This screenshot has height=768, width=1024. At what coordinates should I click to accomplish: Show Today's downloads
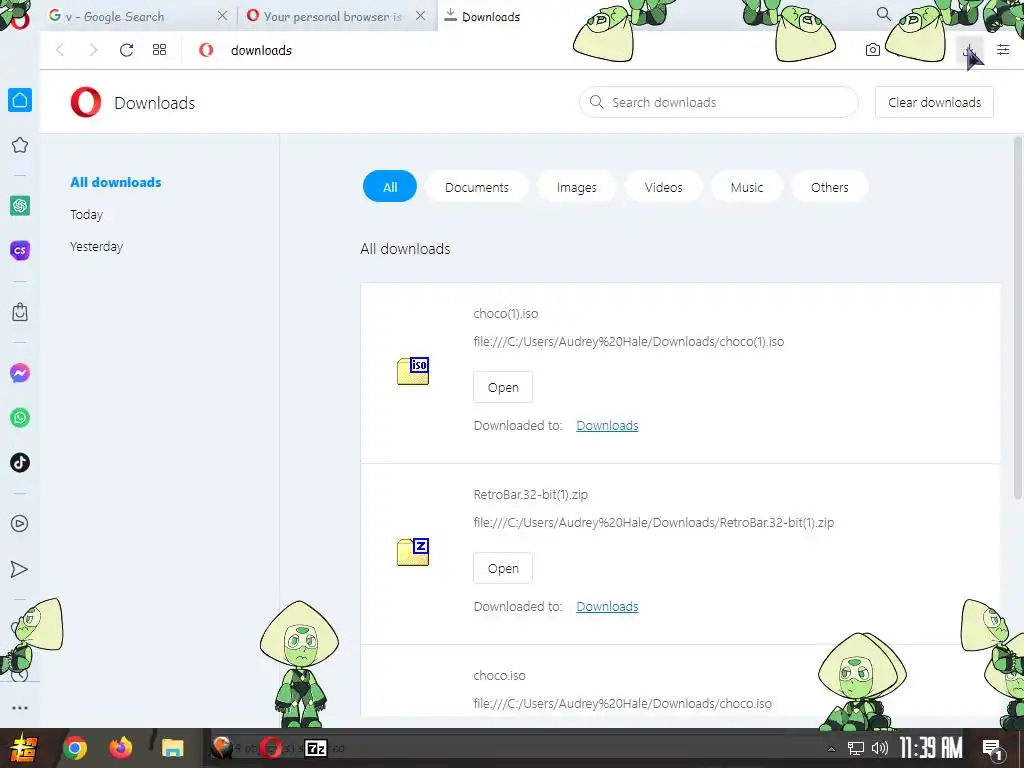(x=86, y=214)
